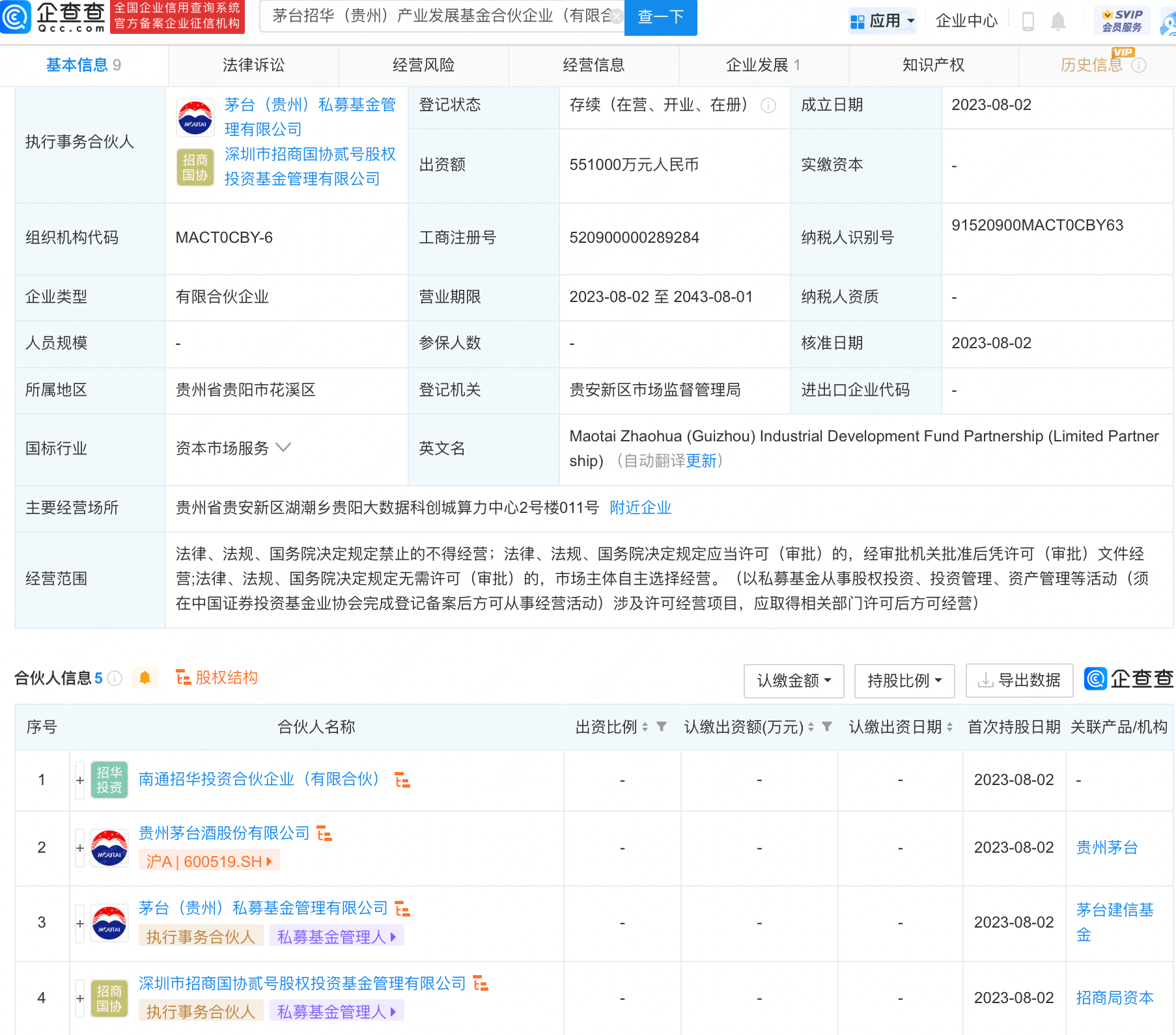1176x1035 pixels.
Task: Open the 附近企业 link
Action: pyautogui.click(x=640, y=508)
